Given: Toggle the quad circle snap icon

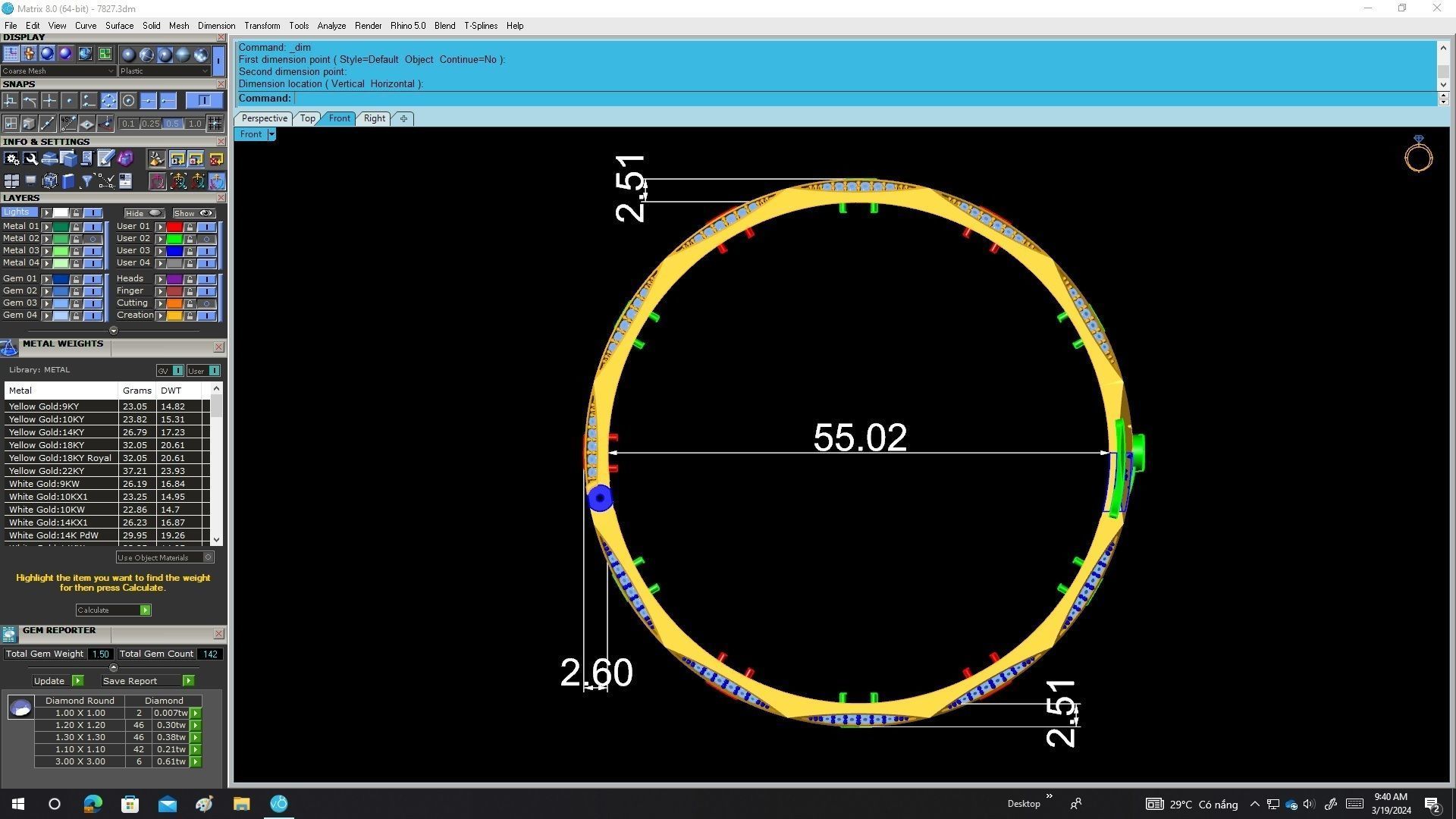Looking at the screenshot, I should 108,101.
